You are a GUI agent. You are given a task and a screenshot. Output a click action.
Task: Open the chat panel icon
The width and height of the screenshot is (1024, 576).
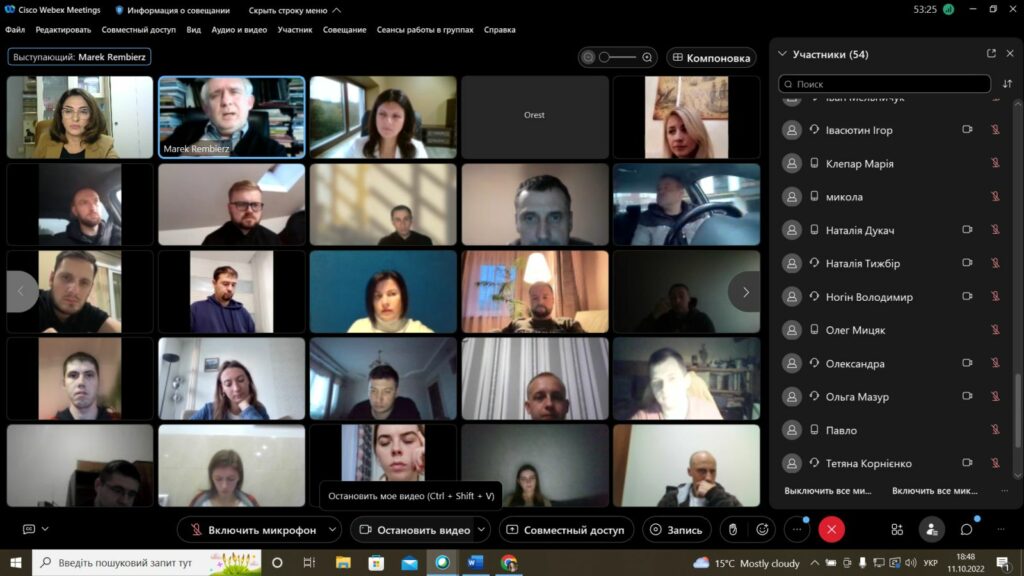pos(966,530)
